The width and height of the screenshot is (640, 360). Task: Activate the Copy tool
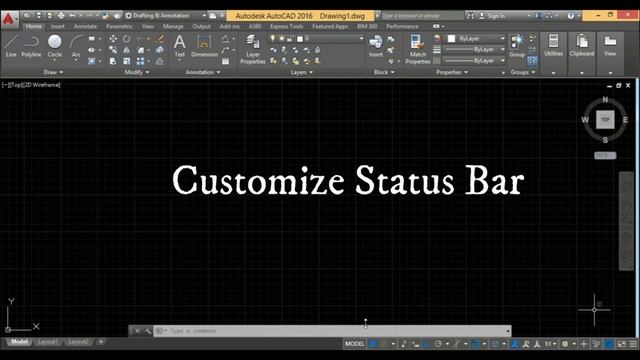[x=113, y=50]
